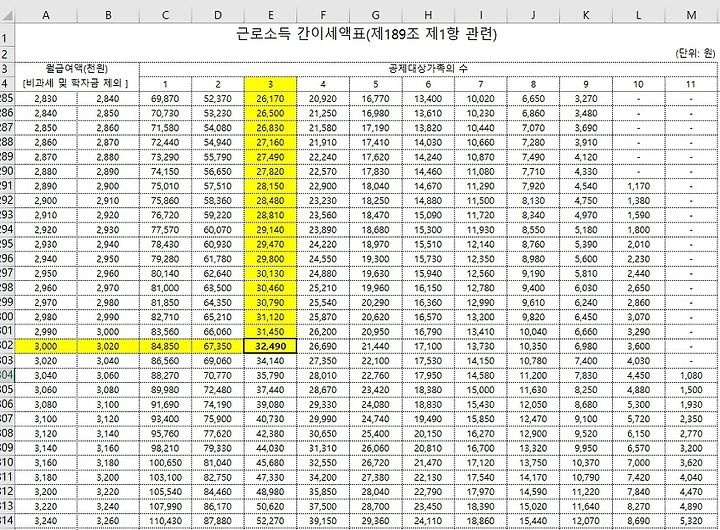Click cell 69,870 in column C
The width and height of the screenshot is (720, 530).
165,98
